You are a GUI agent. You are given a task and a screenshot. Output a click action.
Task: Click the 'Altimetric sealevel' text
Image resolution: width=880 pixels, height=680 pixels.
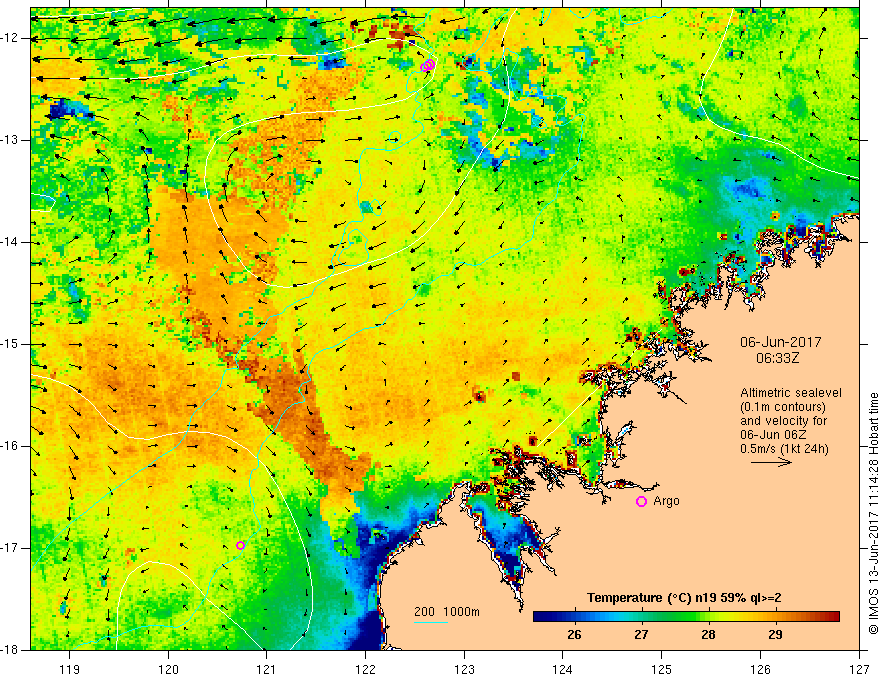tap(791, 393)
